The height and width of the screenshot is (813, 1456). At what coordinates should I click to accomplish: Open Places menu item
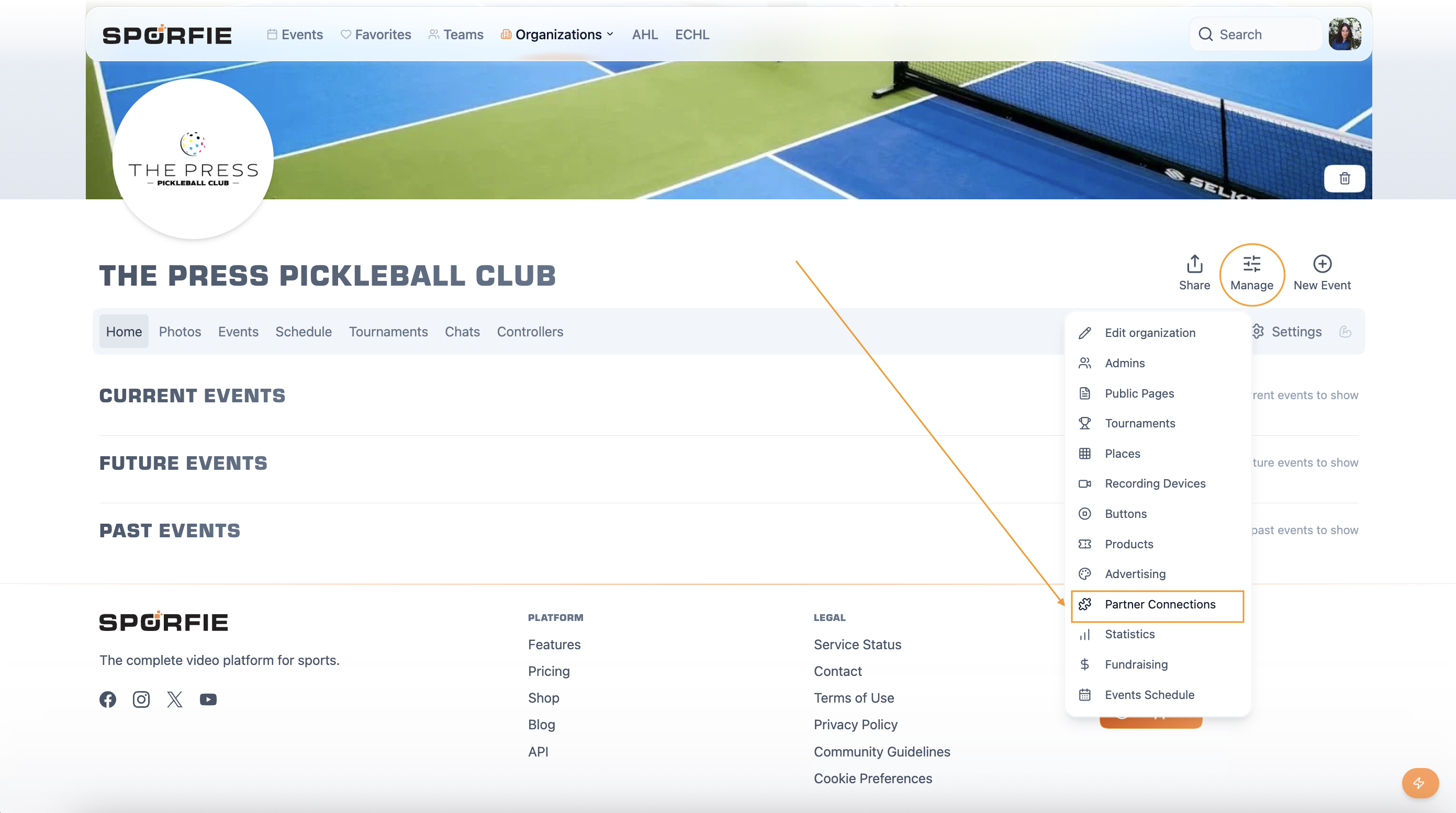(1158, 454)
